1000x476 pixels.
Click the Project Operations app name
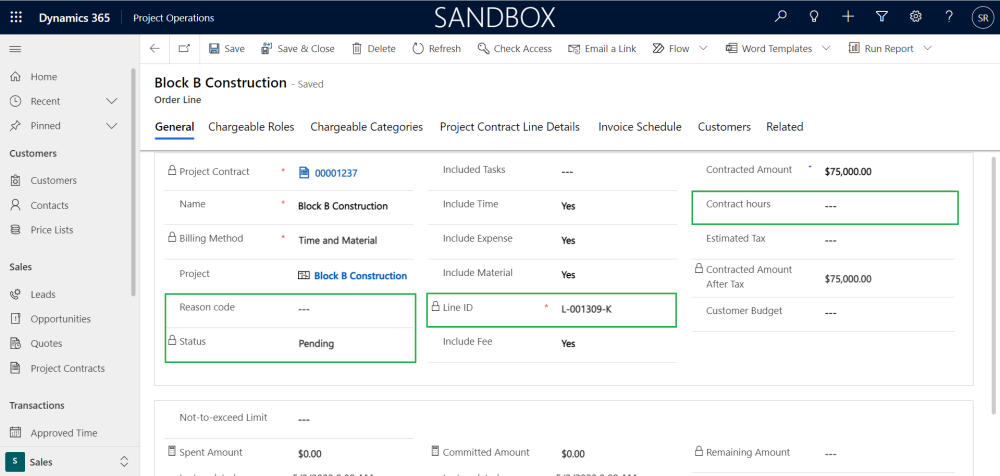click(173, 18)
